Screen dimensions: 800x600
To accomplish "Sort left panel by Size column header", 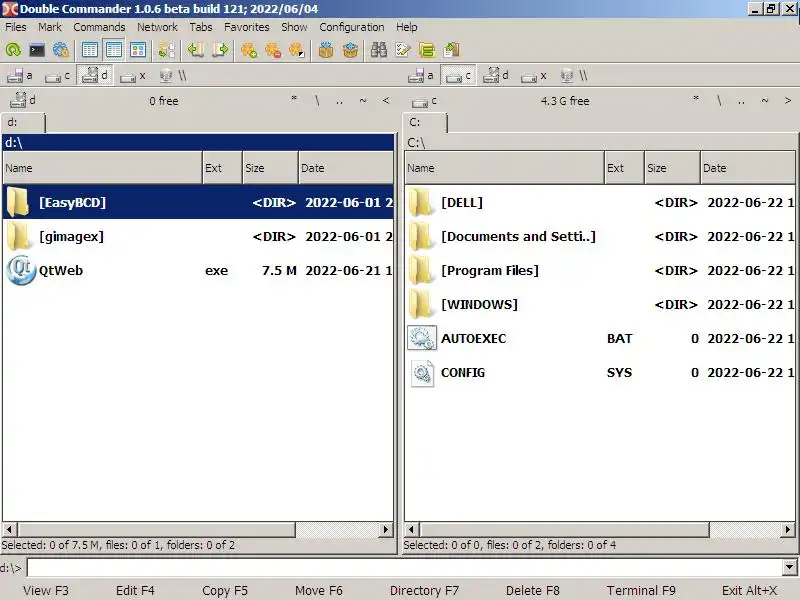I will [x=270, y=168].
